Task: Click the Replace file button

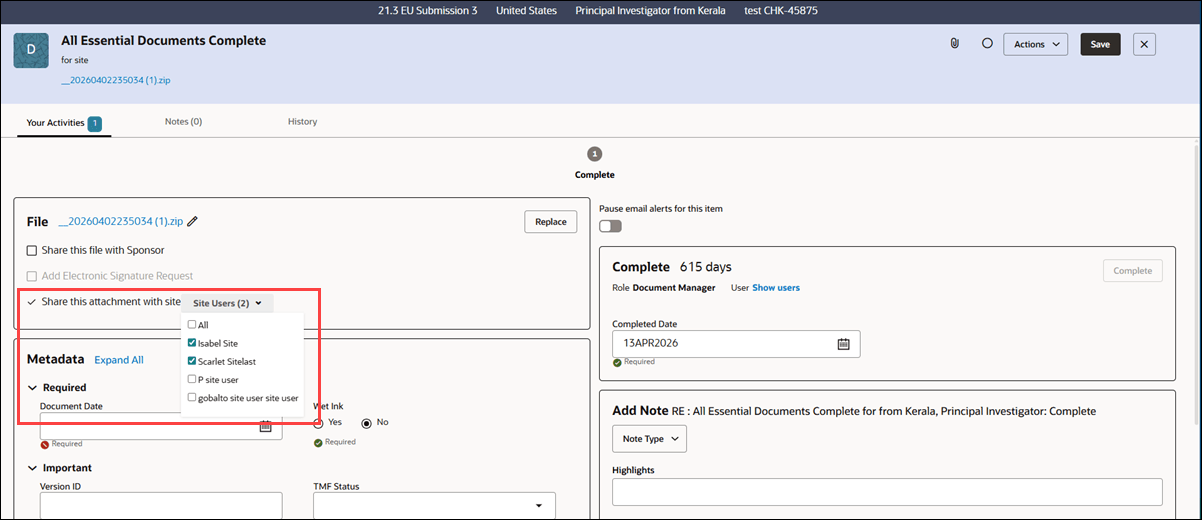Action: pos(550,222)
